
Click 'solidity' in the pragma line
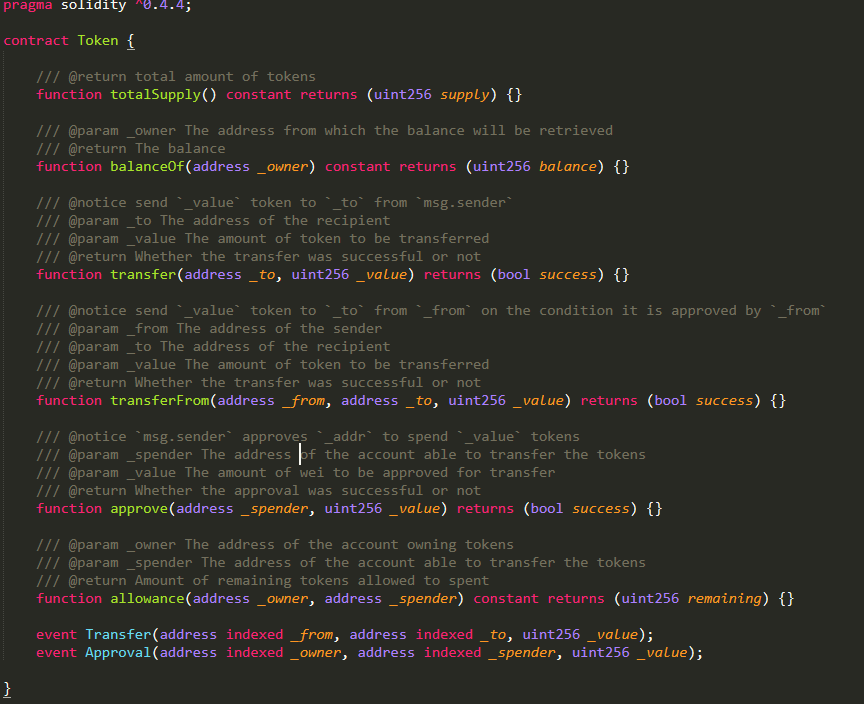(x=94, y=6)
